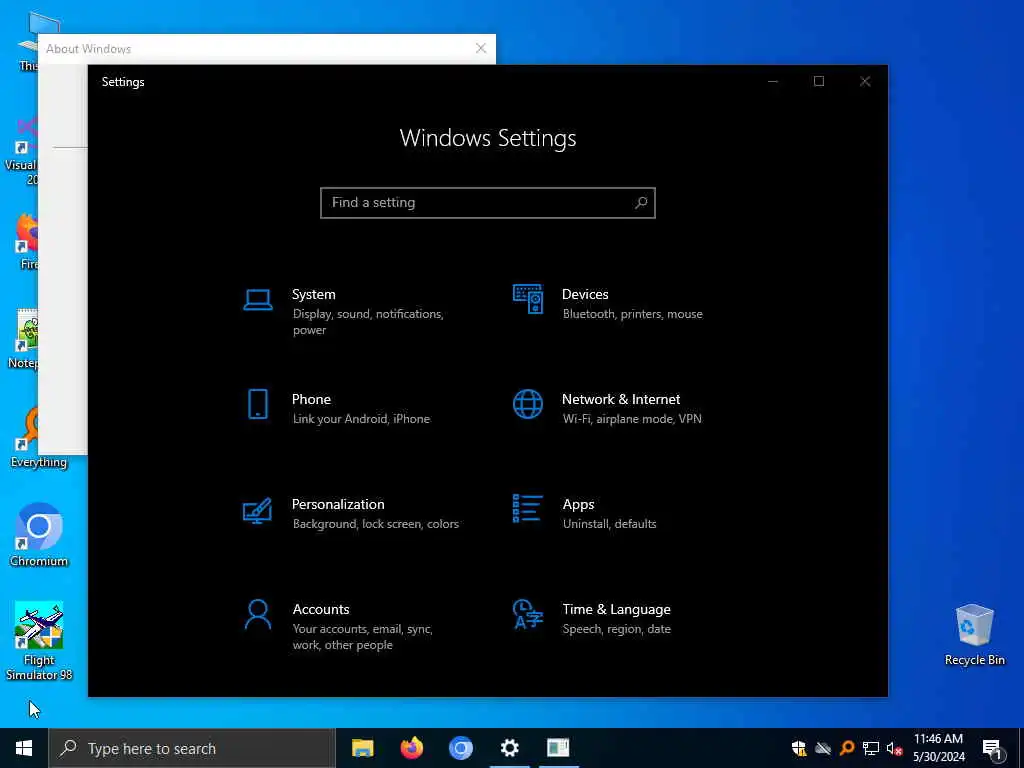Select the Personalization paintbrush icon
The height and width of the screenshot is (768, 1024).
257,511
